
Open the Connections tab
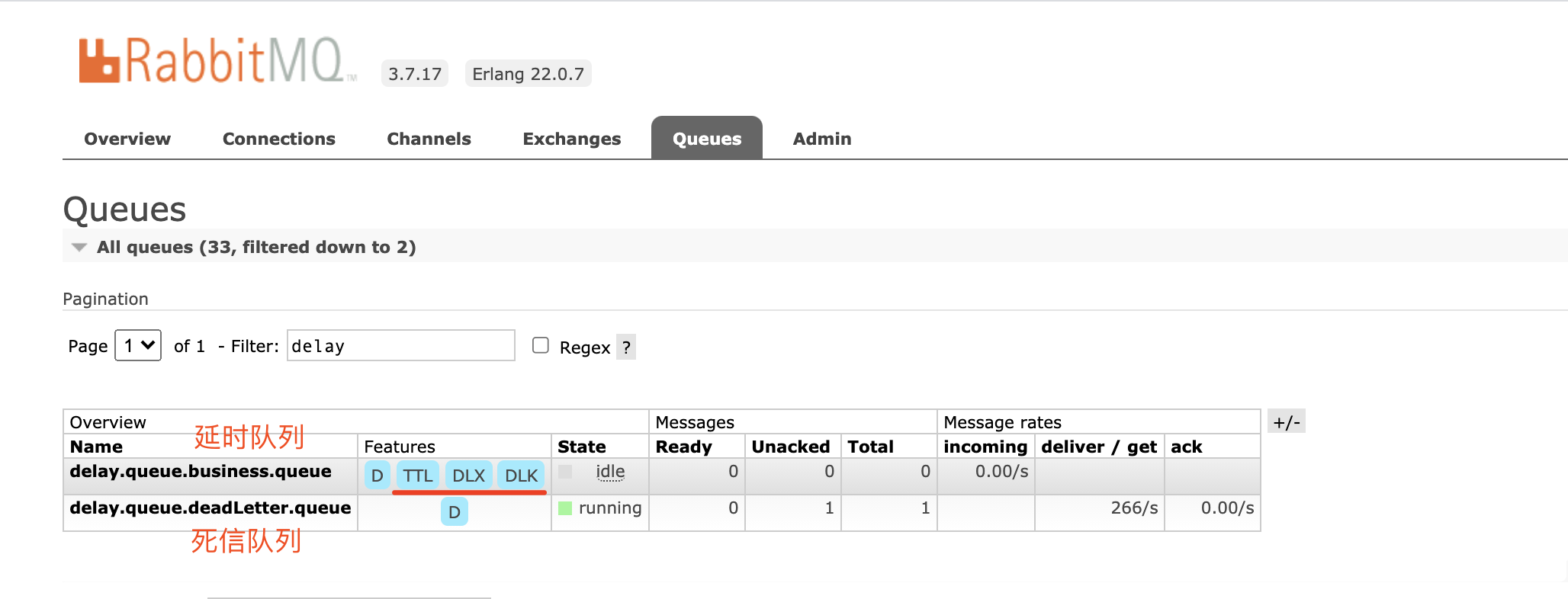[278, 139]
